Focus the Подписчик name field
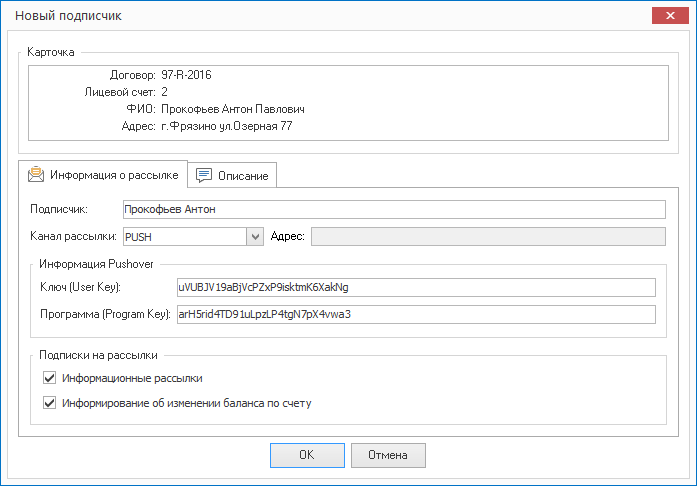The image size is (697, 486). point(394,209)
